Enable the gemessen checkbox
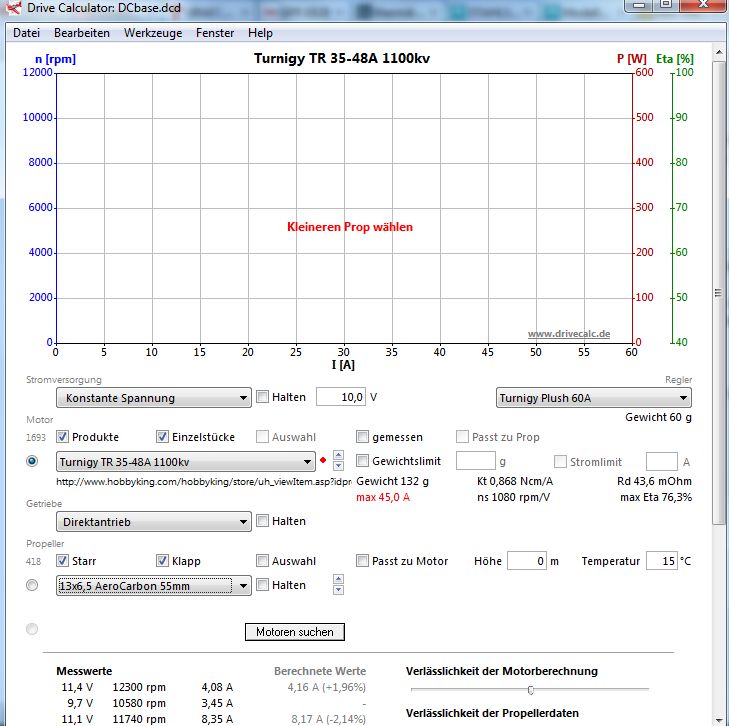Image resolution: width=729 pixels, height=726 pixels. tap(362, 437)
